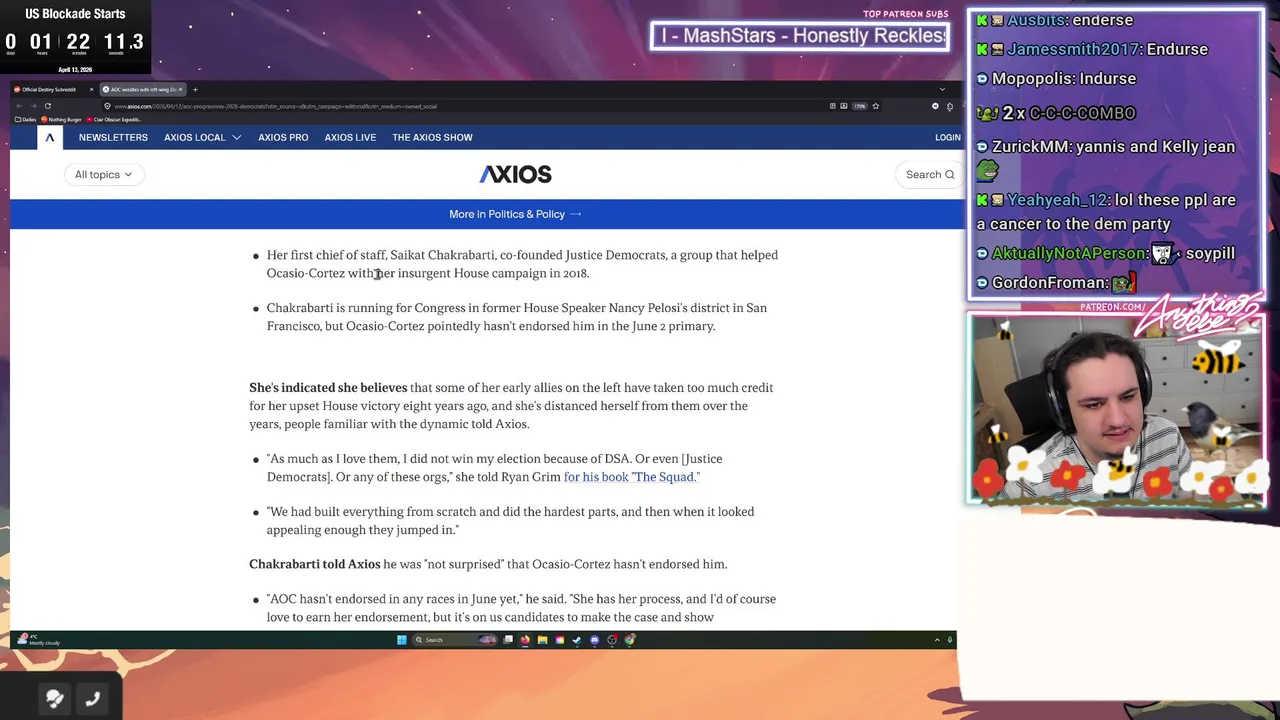This screenshot has width=1280, height=720.
Task: Click the OBS icon on the taskbar
Action: [x=612, y=640]
